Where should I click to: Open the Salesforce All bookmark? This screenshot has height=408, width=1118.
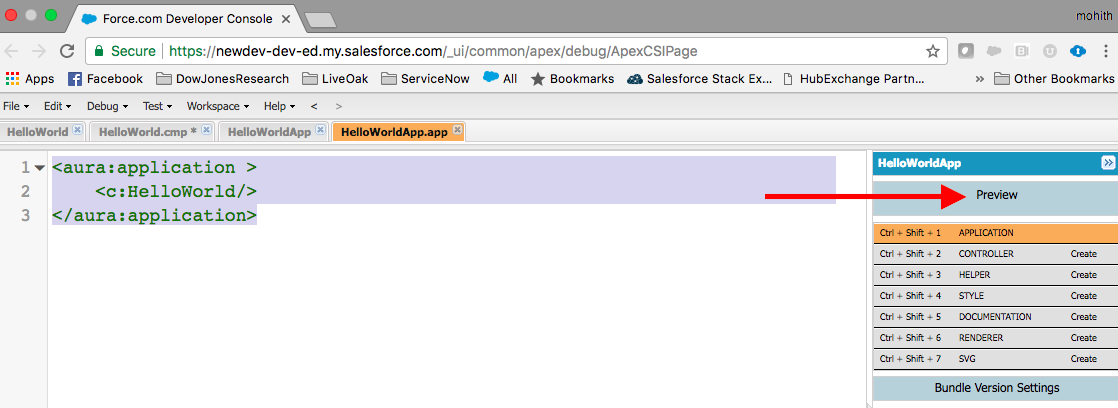coord(500,78)
